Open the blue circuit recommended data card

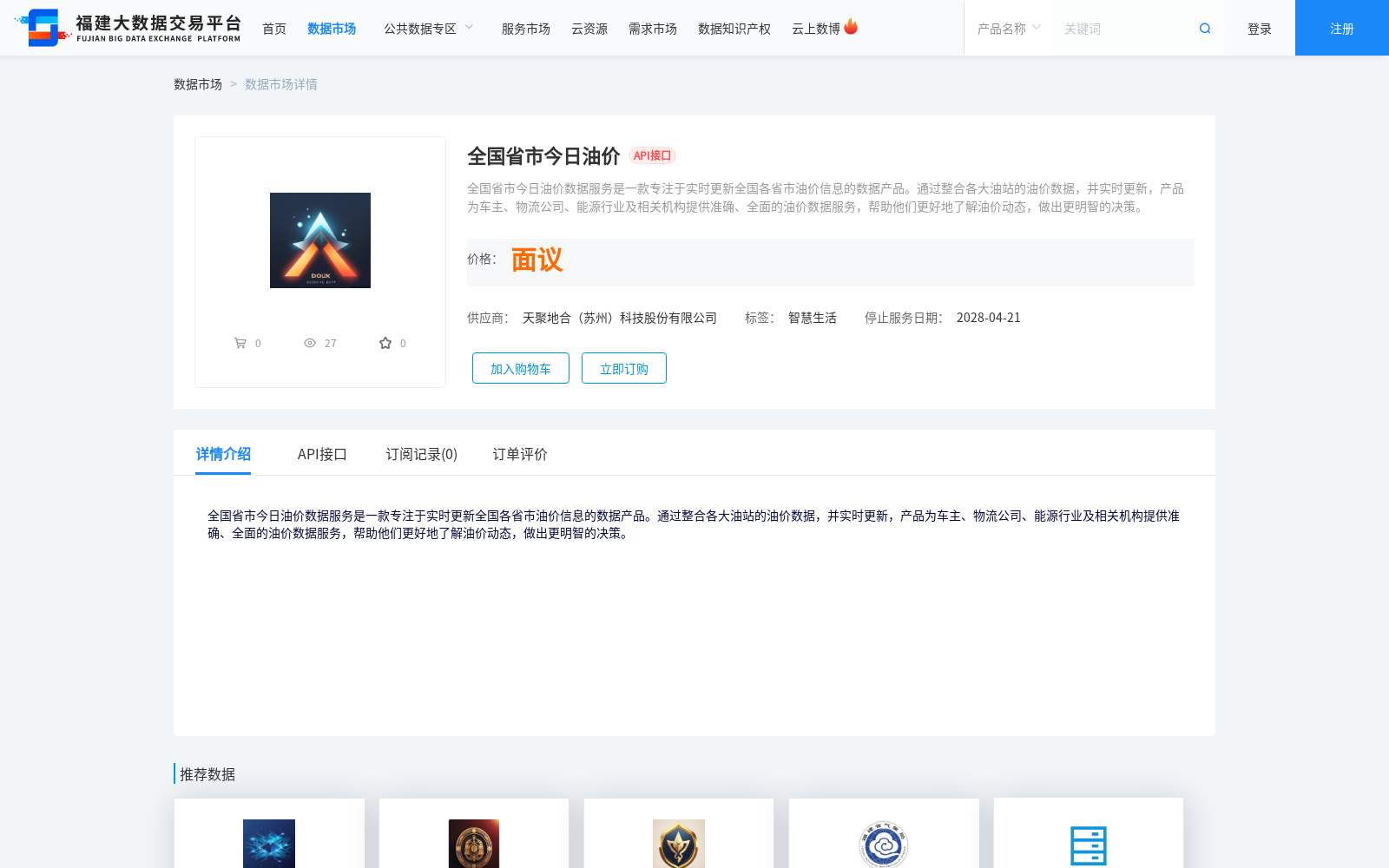pos(269,844)
